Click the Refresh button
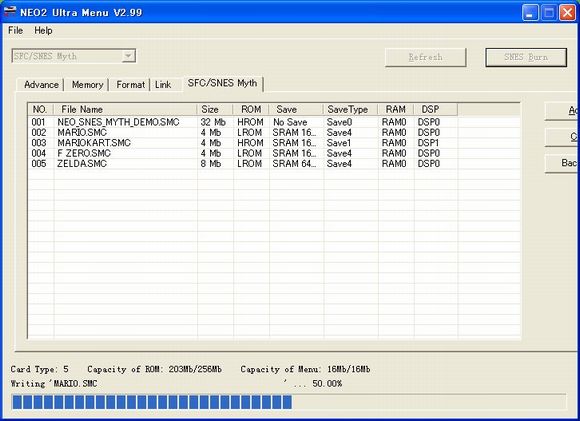 [x=425, y=57]
